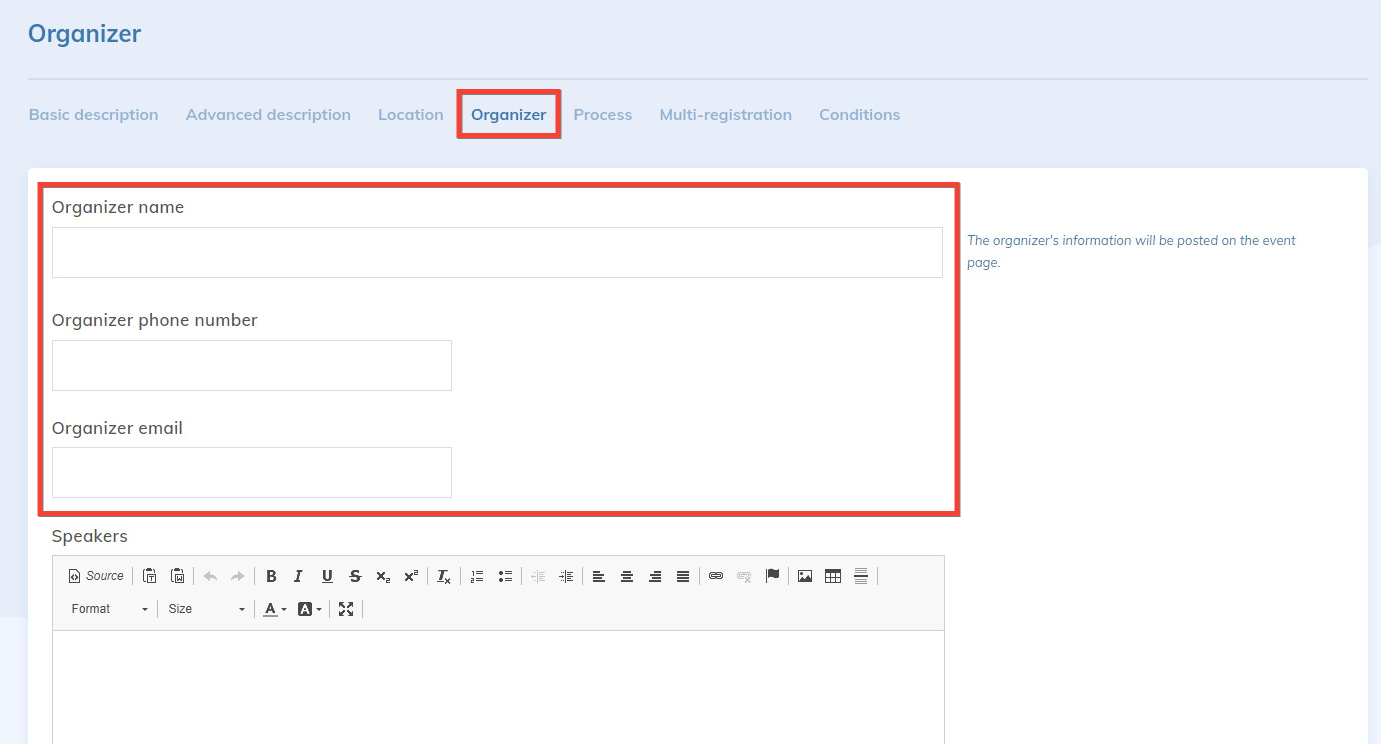Insert a numbered list

477,576
